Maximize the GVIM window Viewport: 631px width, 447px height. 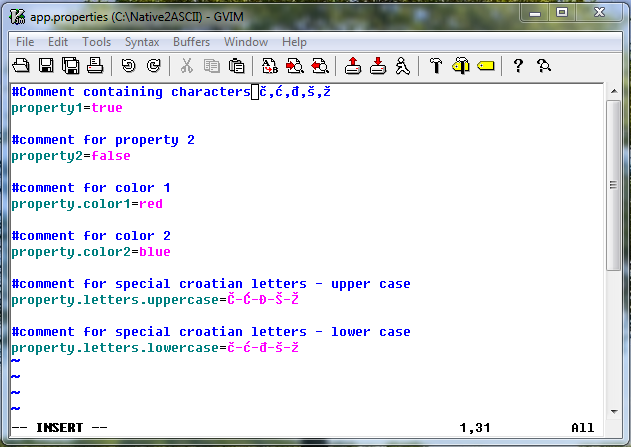point(562,13)
